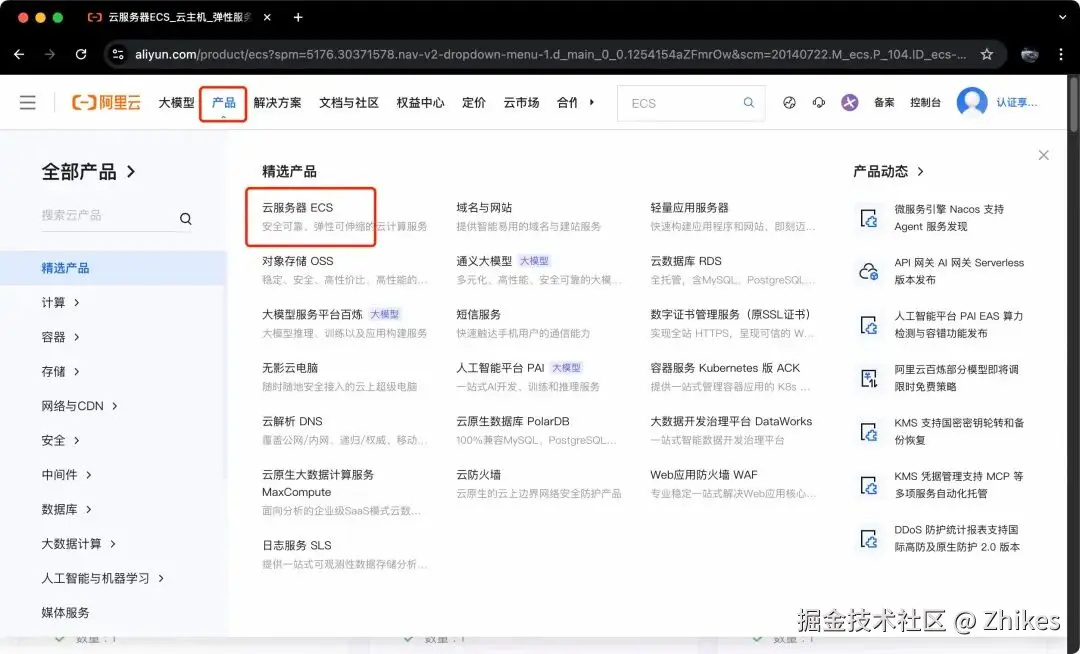Open the 云市场 nav menu
The image size is (1080, 654).
tap(521, 103)
